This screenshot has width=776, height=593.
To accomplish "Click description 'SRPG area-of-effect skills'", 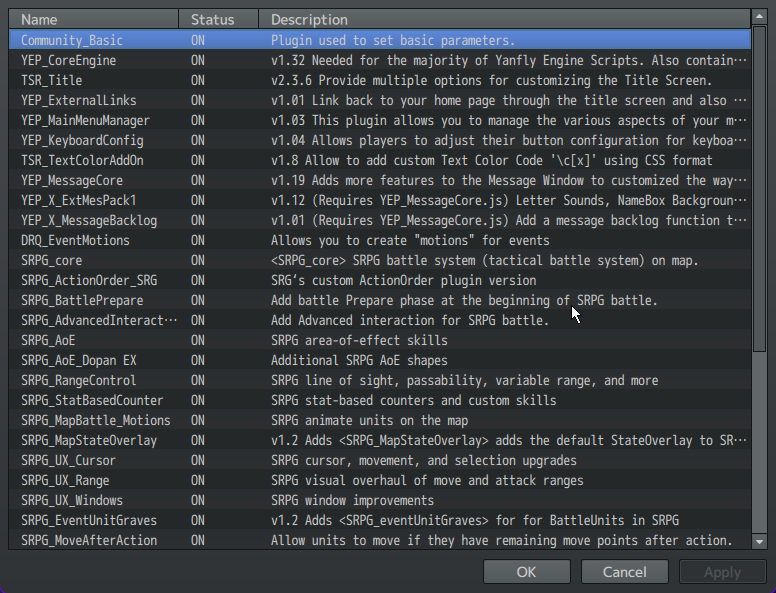I will pyautogui.click(x=359, y=341).
